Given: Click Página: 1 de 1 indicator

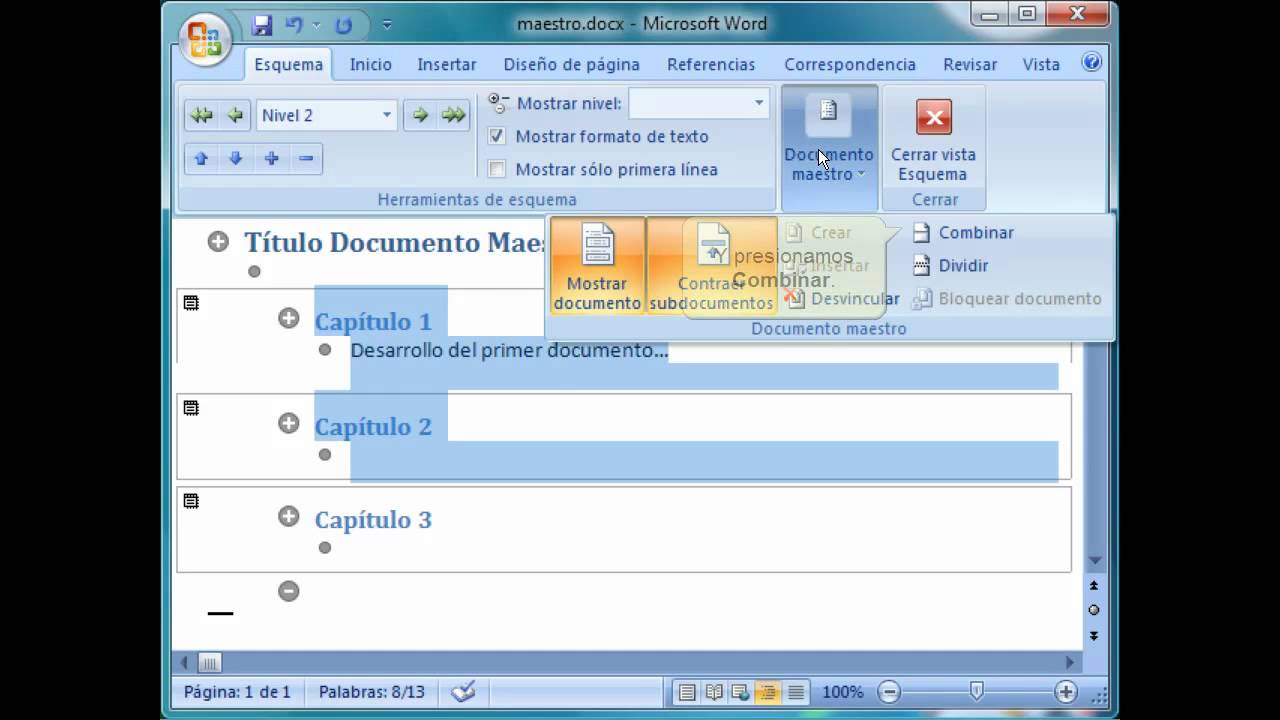Looking at the screenshot, I should [237, 691].
